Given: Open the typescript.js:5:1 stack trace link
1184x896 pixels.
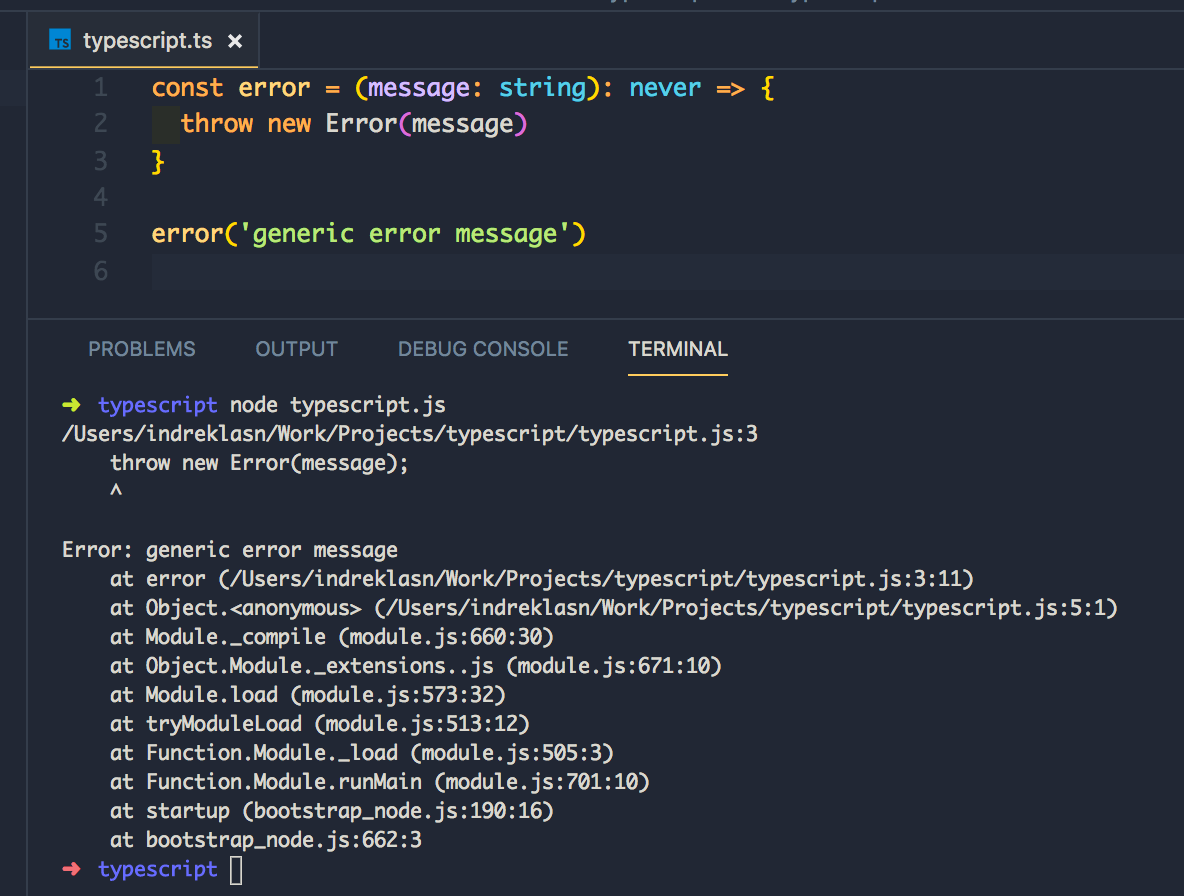Looking at the screenshot, I should [746, 608].
